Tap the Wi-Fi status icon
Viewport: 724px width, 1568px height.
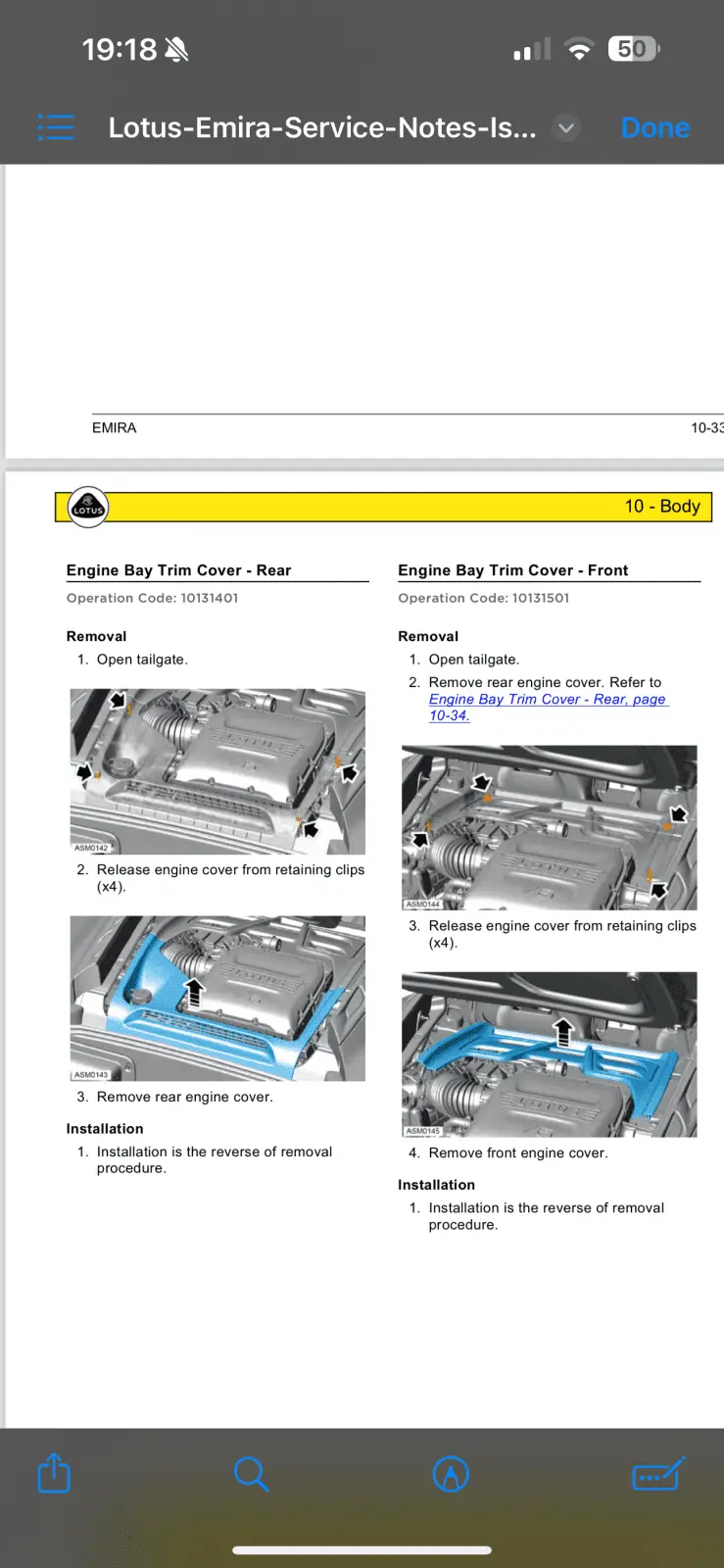(579, 49)
